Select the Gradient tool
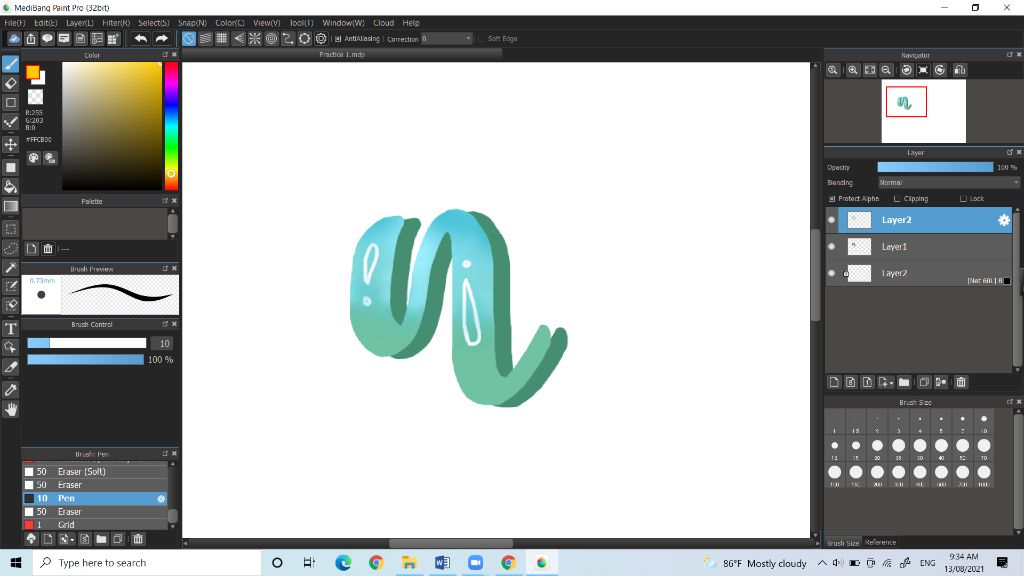1024x576 pixels. tap(10, 206)
